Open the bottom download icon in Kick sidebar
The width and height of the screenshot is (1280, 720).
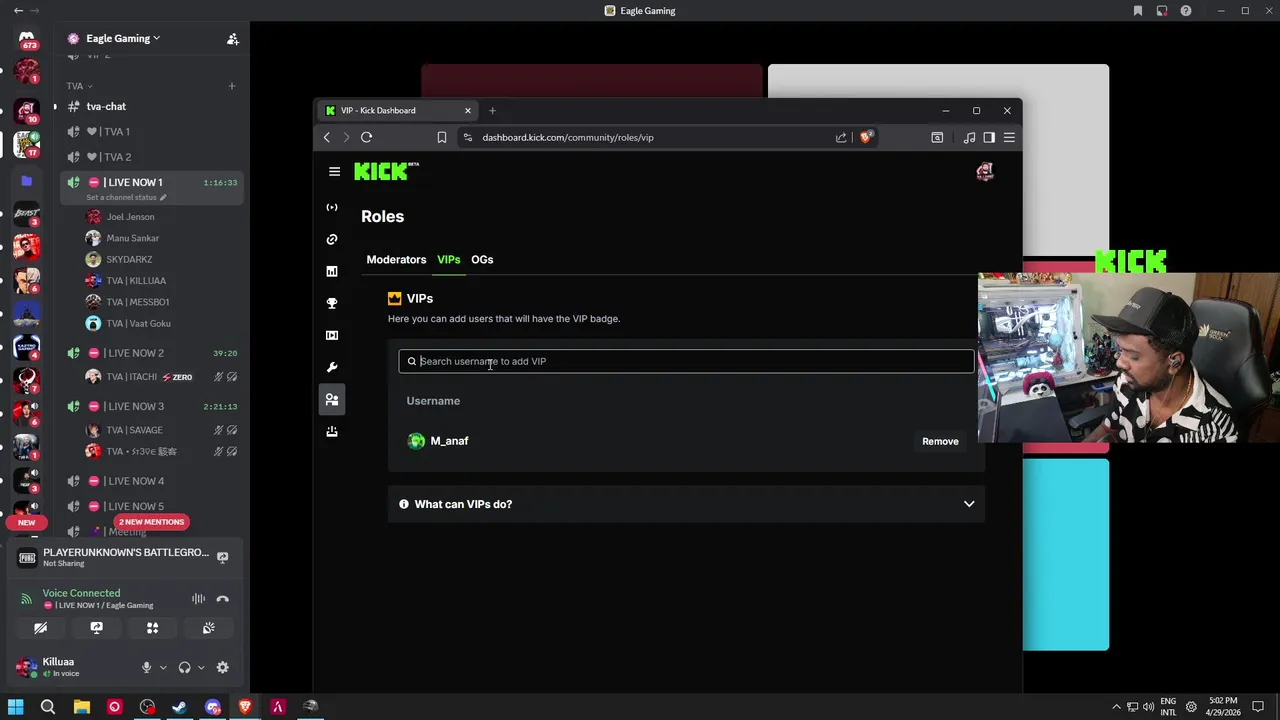[x=332, y=431]
